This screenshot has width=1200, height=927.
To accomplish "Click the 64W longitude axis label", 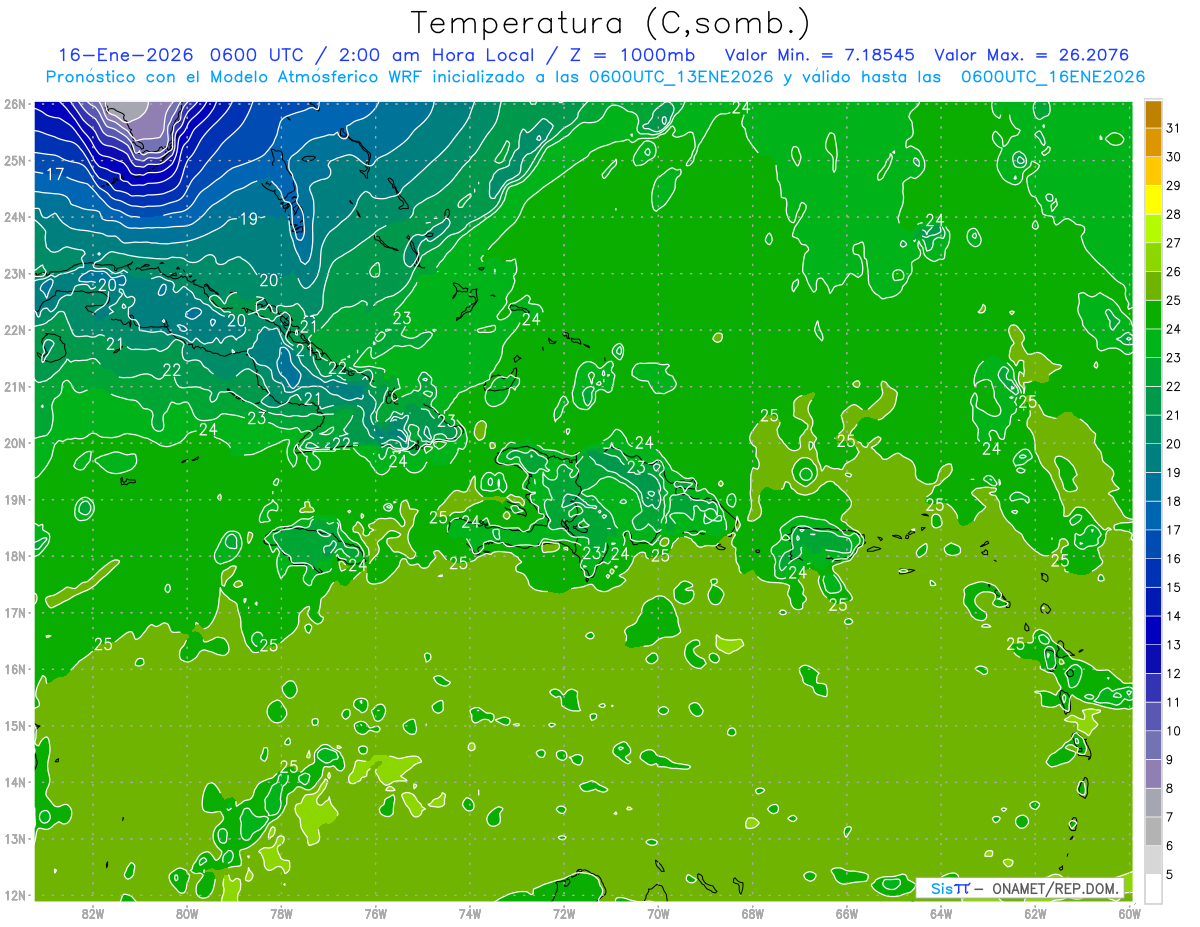I will click(941, 914).
